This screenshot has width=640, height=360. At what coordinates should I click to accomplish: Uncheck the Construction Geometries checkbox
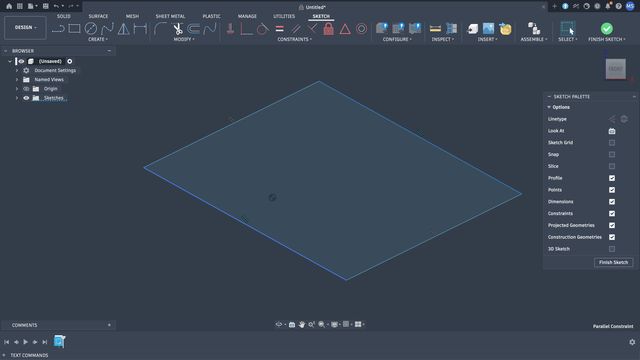point(611,238)
